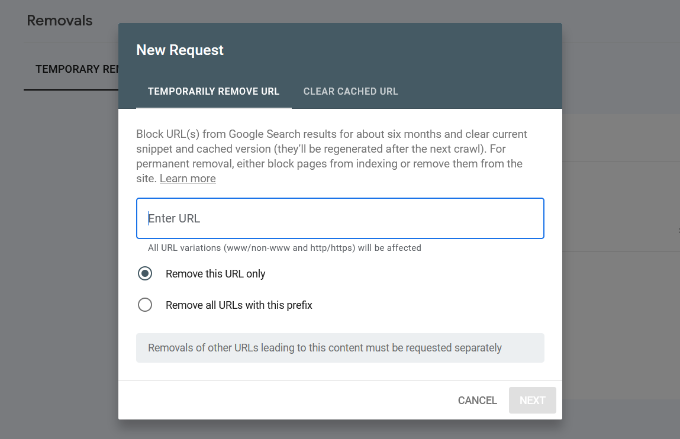Switch to the Clear Cached URL tab
This screenshot has width=680, height=439.
(350, 91)
